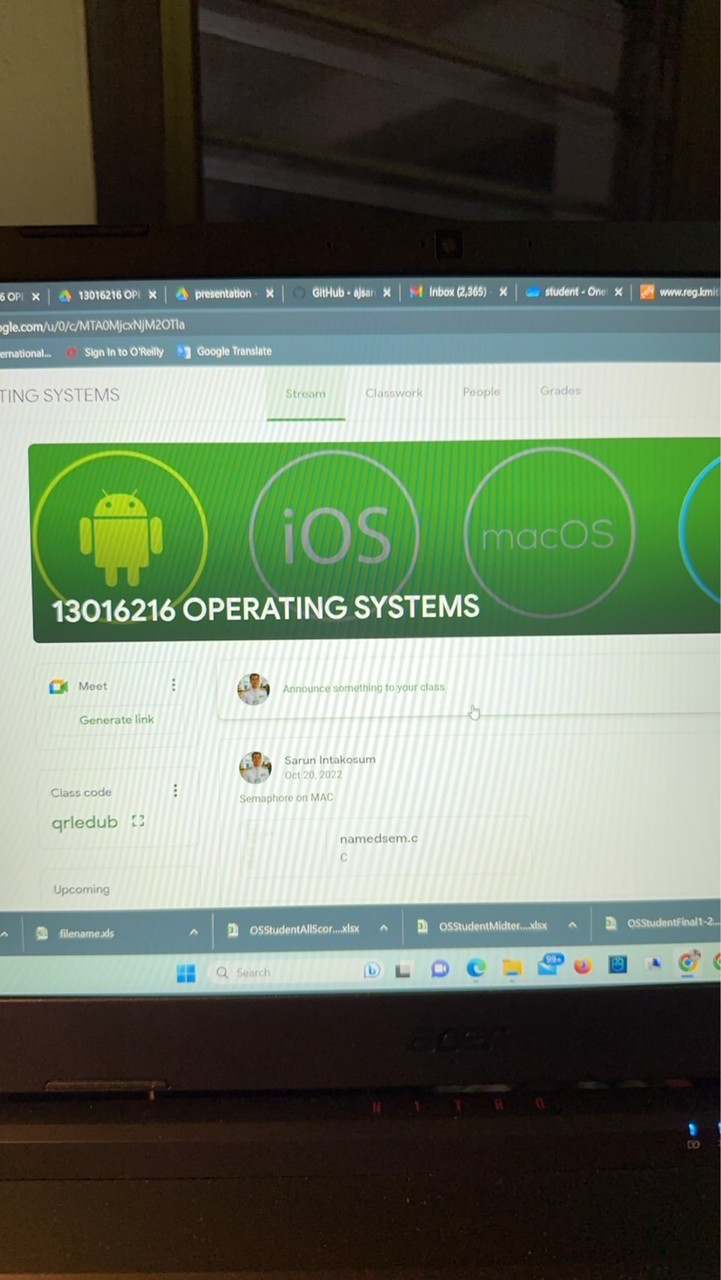Click Sarun Intakosum's profile picture on post
The height and width of the screenshot is (1280, 721).
(255, 767)
